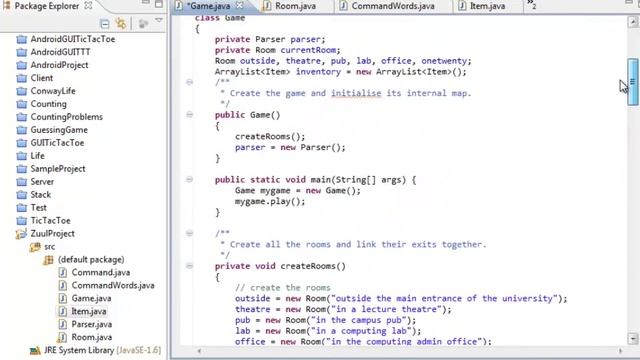640x360 pixels.
Task: Select the *Game.java editor tab
Action: click(x=208, y=6)
